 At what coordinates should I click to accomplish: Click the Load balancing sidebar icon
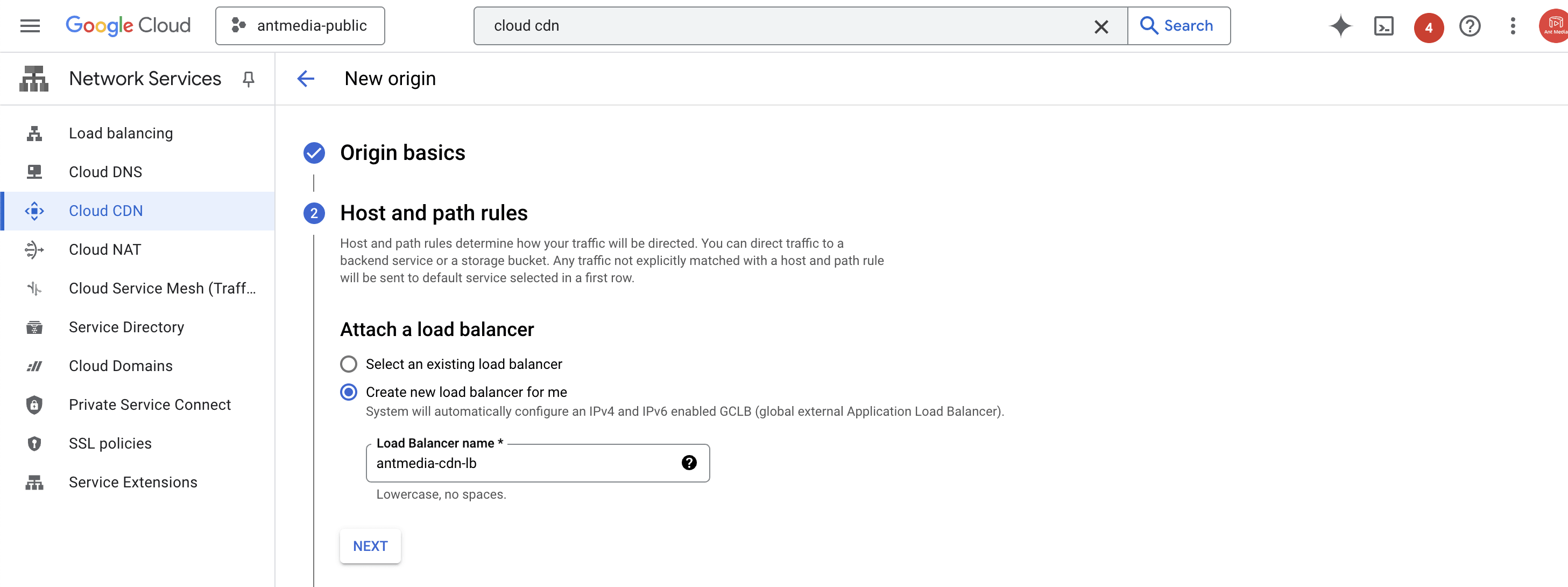(x=34, y=134)
